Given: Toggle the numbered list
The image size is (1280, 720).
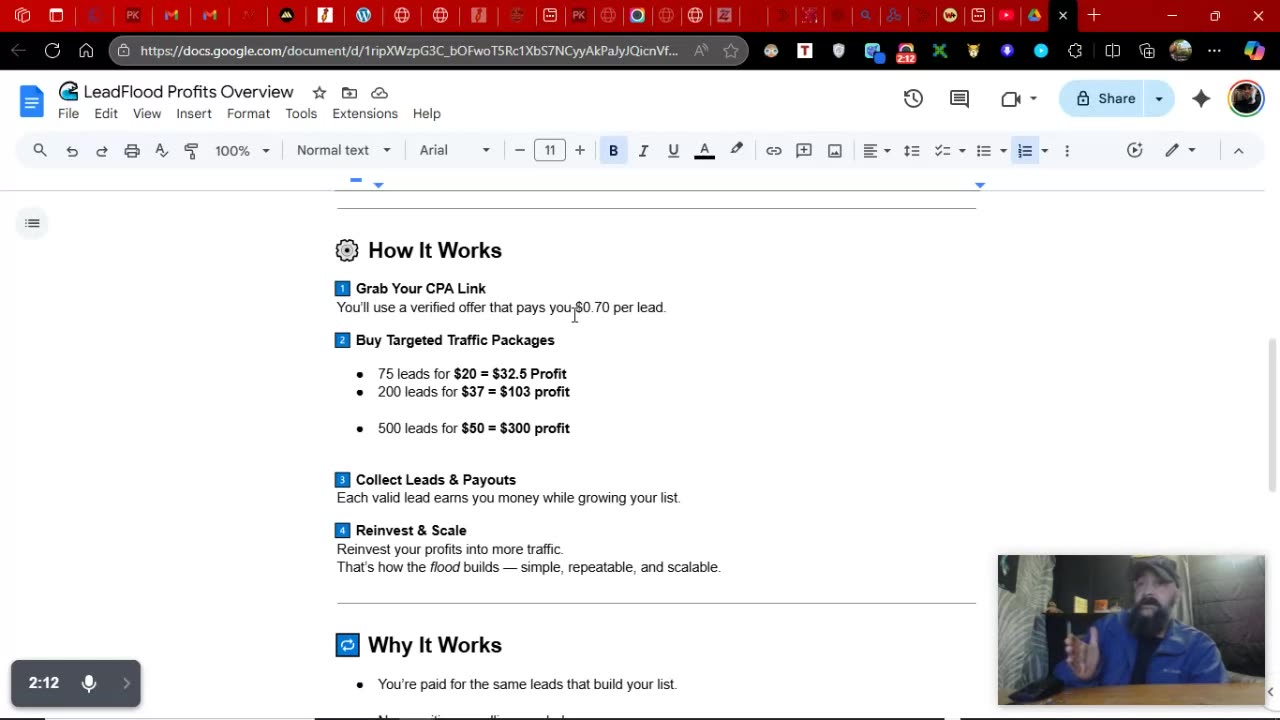Looking at the screenshot, I should pos(1025,151).
